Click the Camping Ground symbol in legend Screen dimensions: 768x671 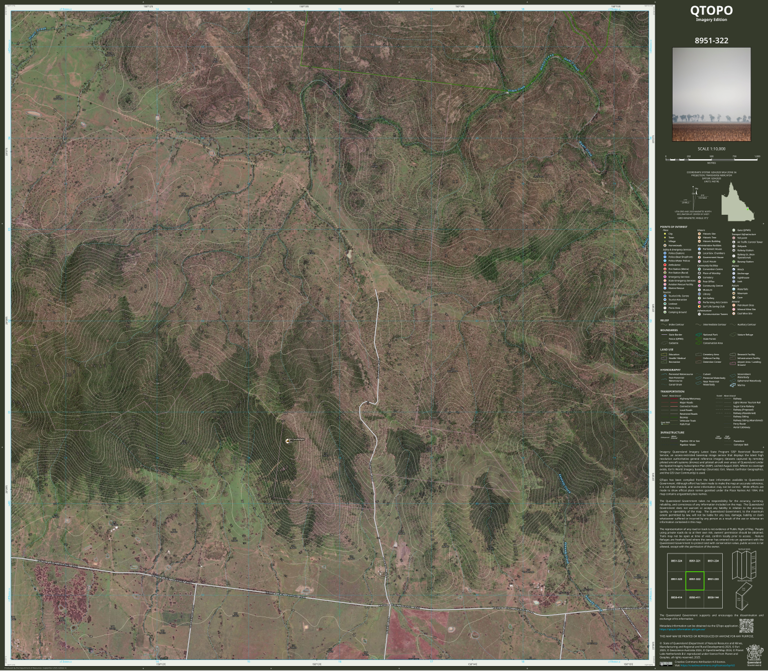point(665,312)
